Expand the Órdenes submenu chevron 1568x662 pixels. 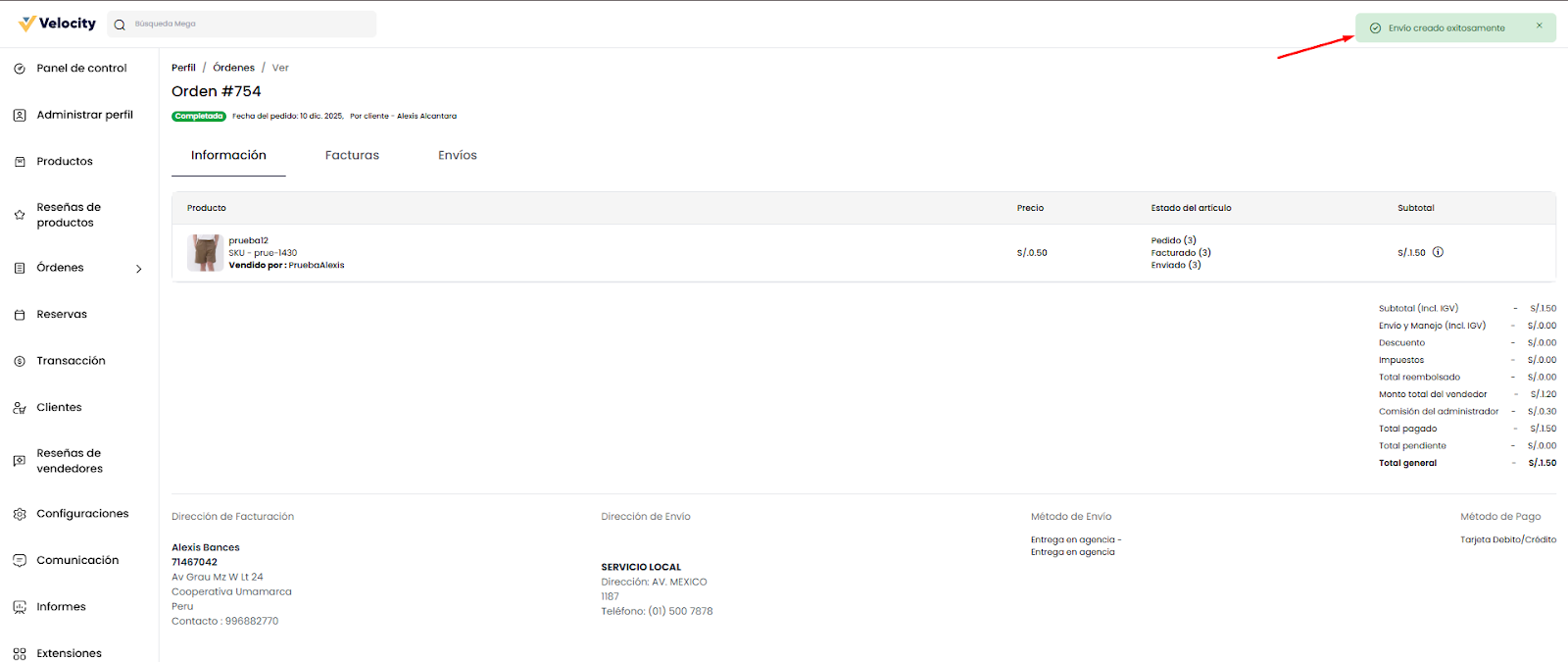[x=138, y=269]
